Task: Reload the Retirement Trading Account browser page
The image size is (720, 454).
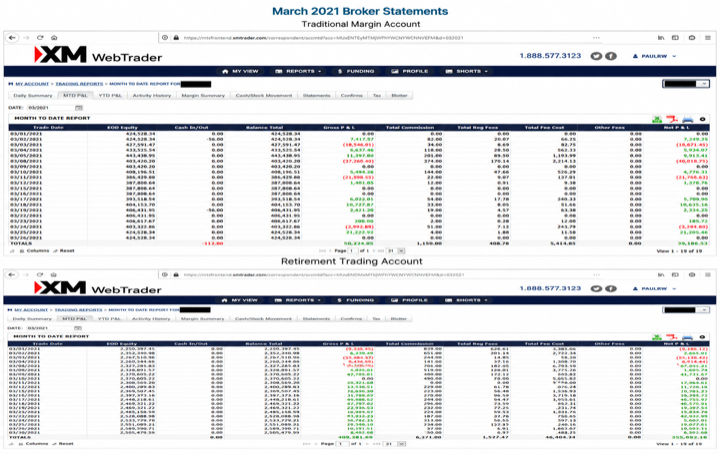Action: click(39, 275)
